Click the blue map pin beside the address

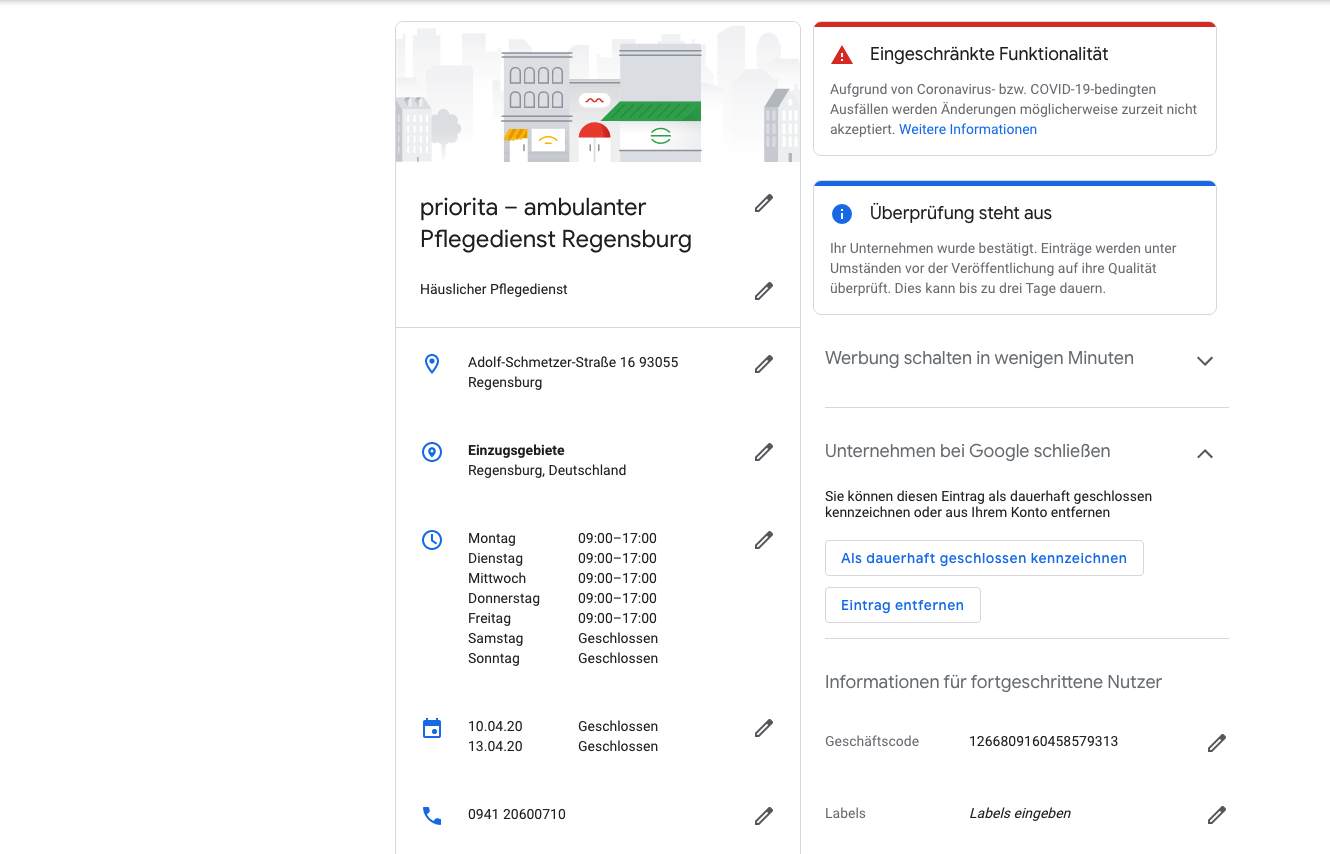click(432, 363)
